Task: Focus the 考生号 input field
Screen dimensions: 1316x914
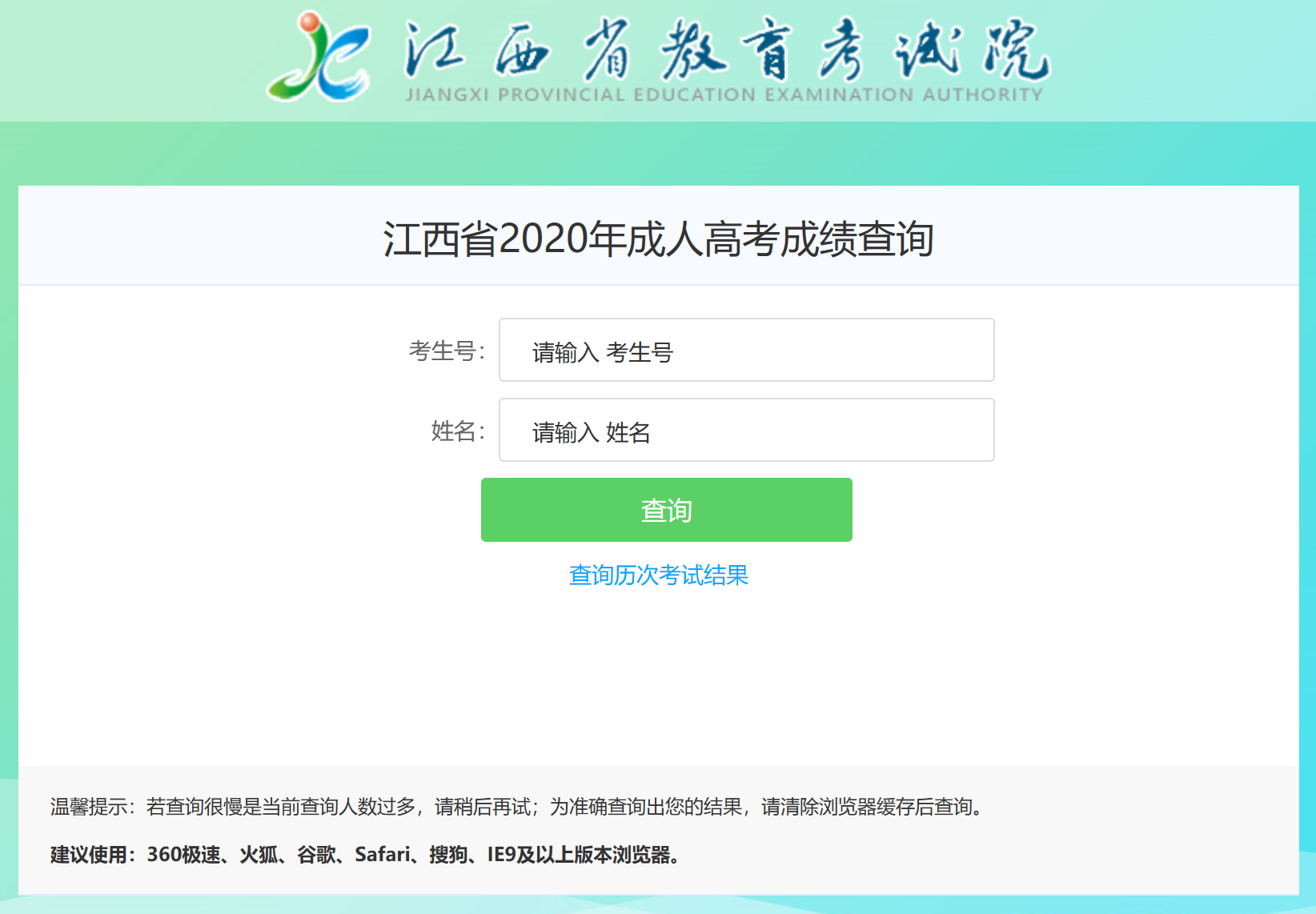Action: point(746,351)
